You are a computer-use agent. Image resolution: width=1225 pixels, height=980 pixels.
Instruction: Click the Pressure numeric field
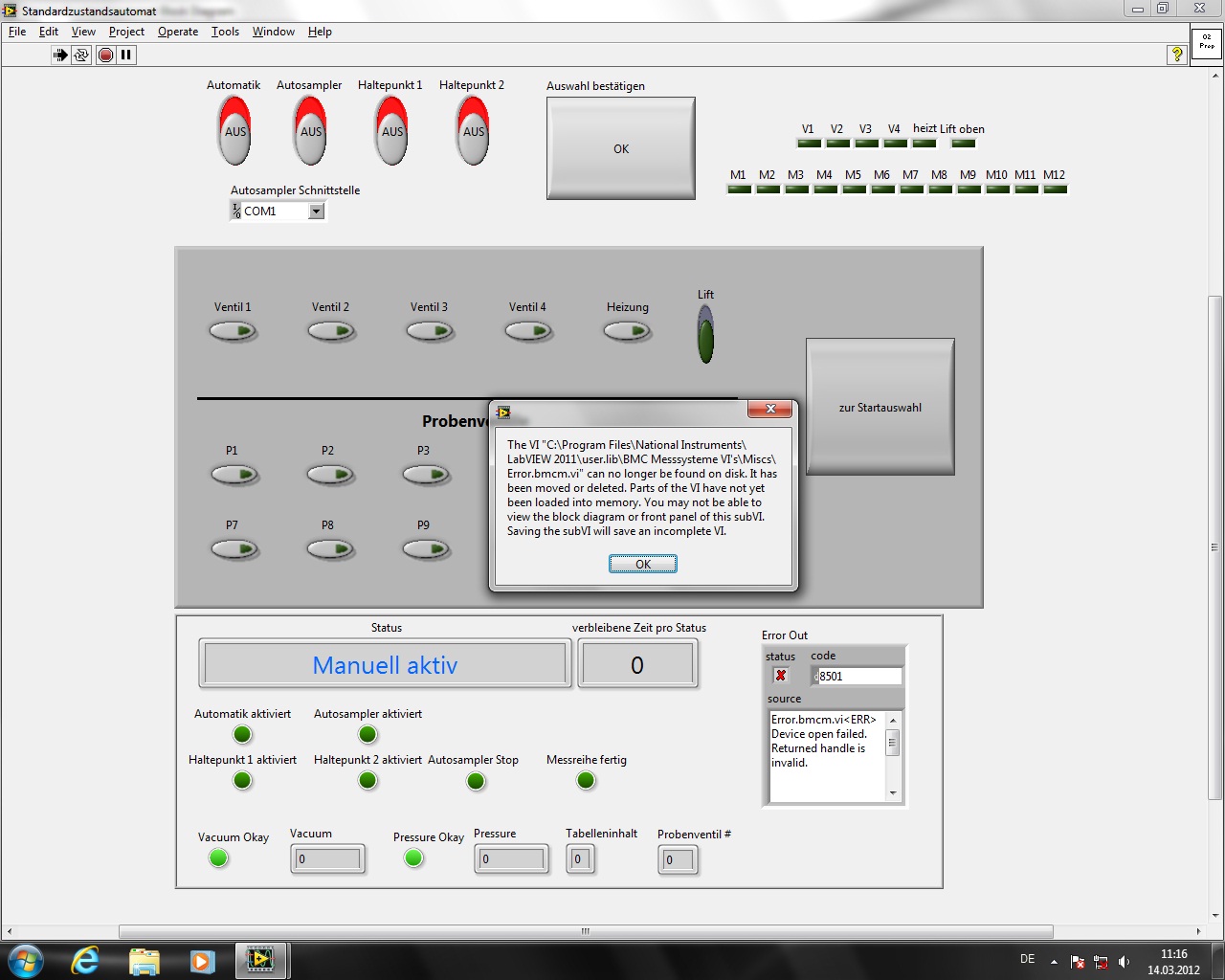click(512, 859)
